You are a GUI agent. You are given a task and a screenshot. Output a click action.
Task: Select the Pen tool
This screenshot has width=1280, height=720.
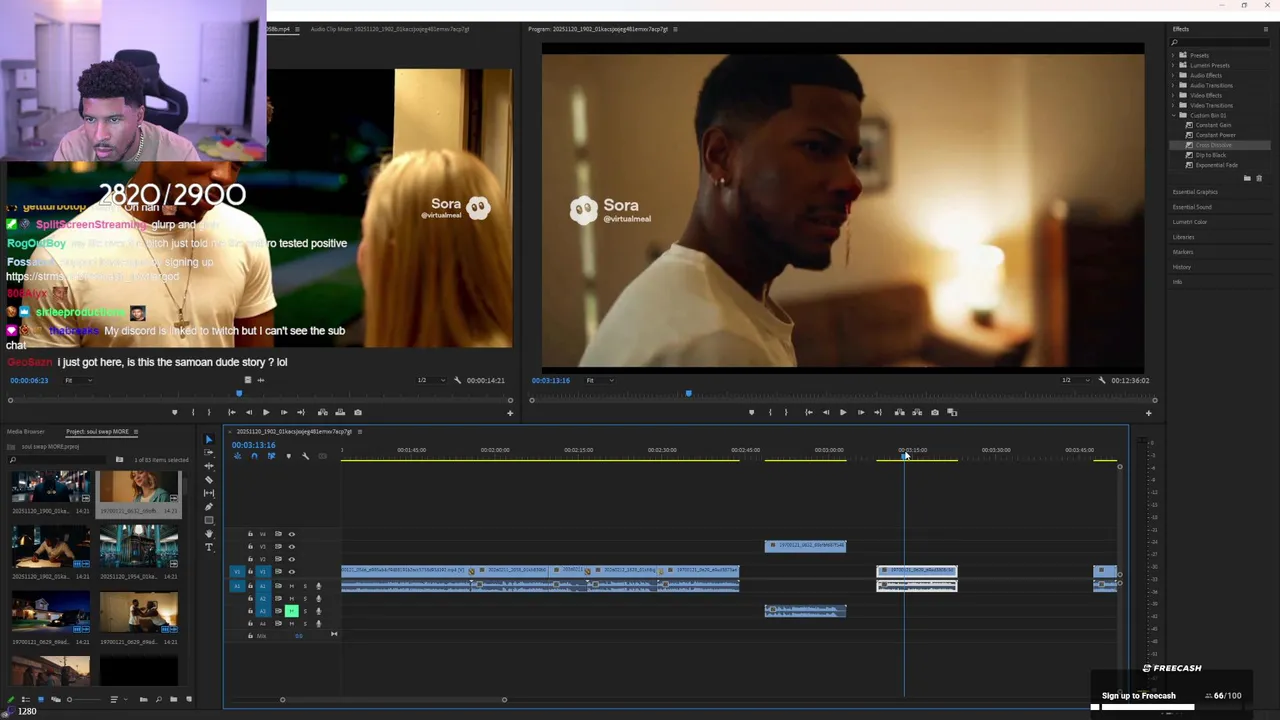pos(209,507)
